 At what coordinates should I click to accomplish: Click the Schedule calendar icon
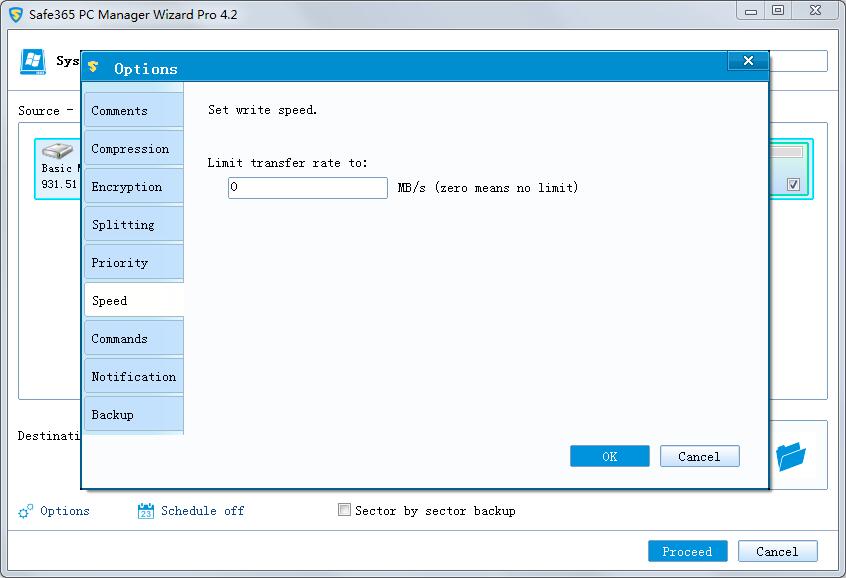[145, 511]
